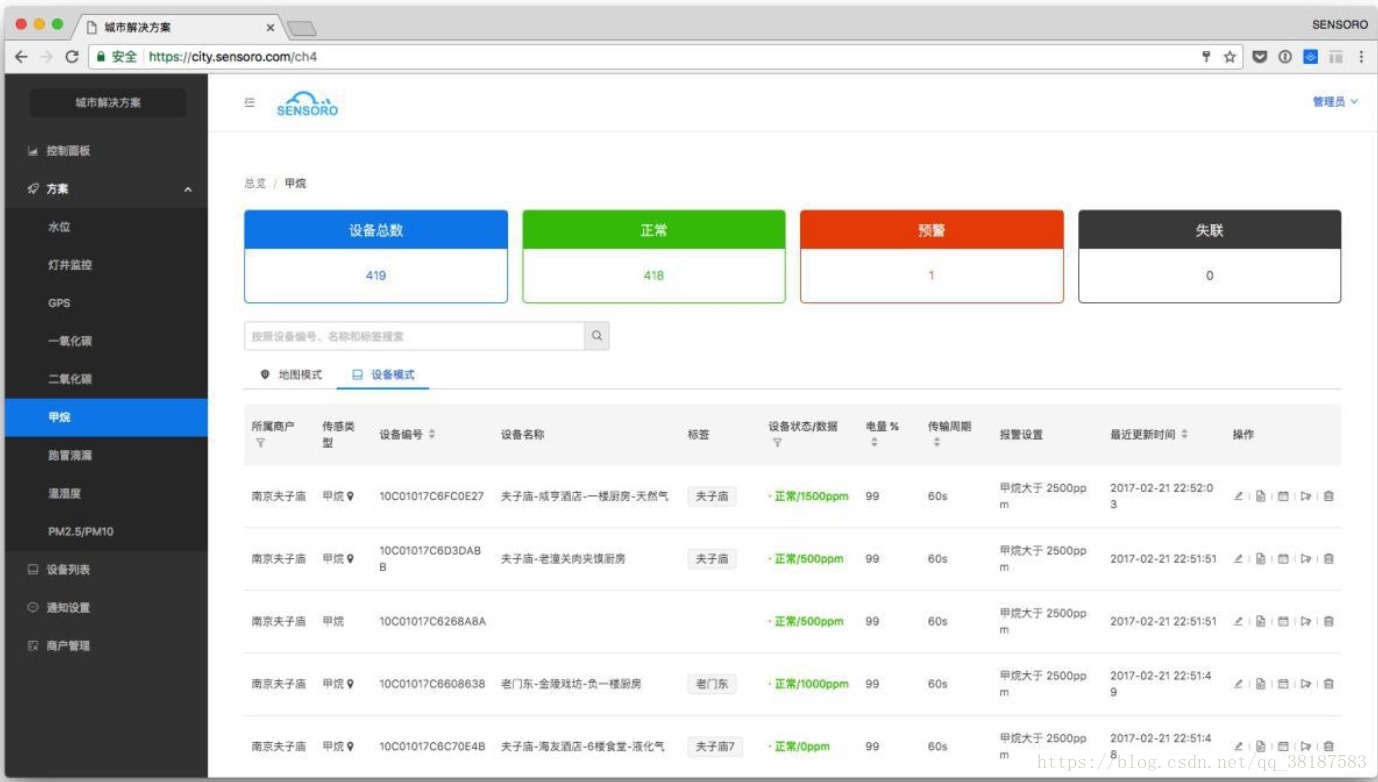Click location pin beside 甲烷 for 10C01017C6FC0E27

pos(350,496)
